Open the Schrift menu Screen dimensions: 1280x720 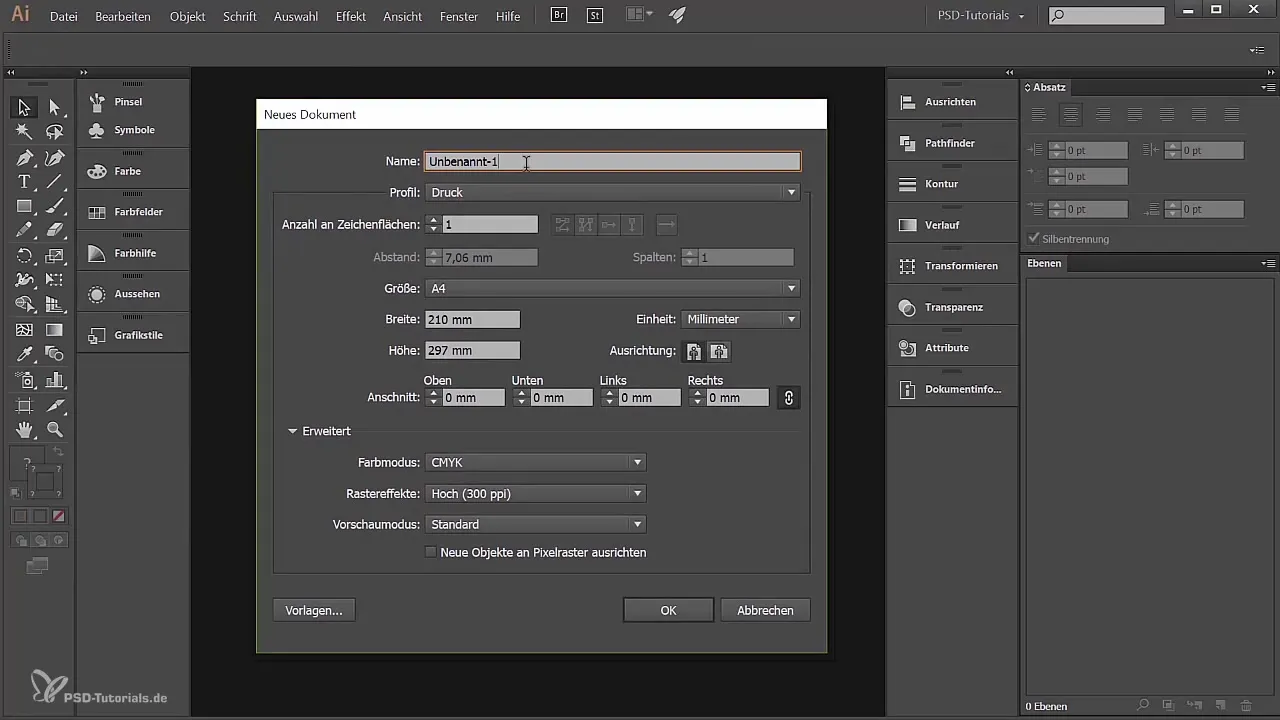click(x=240, y=17)
